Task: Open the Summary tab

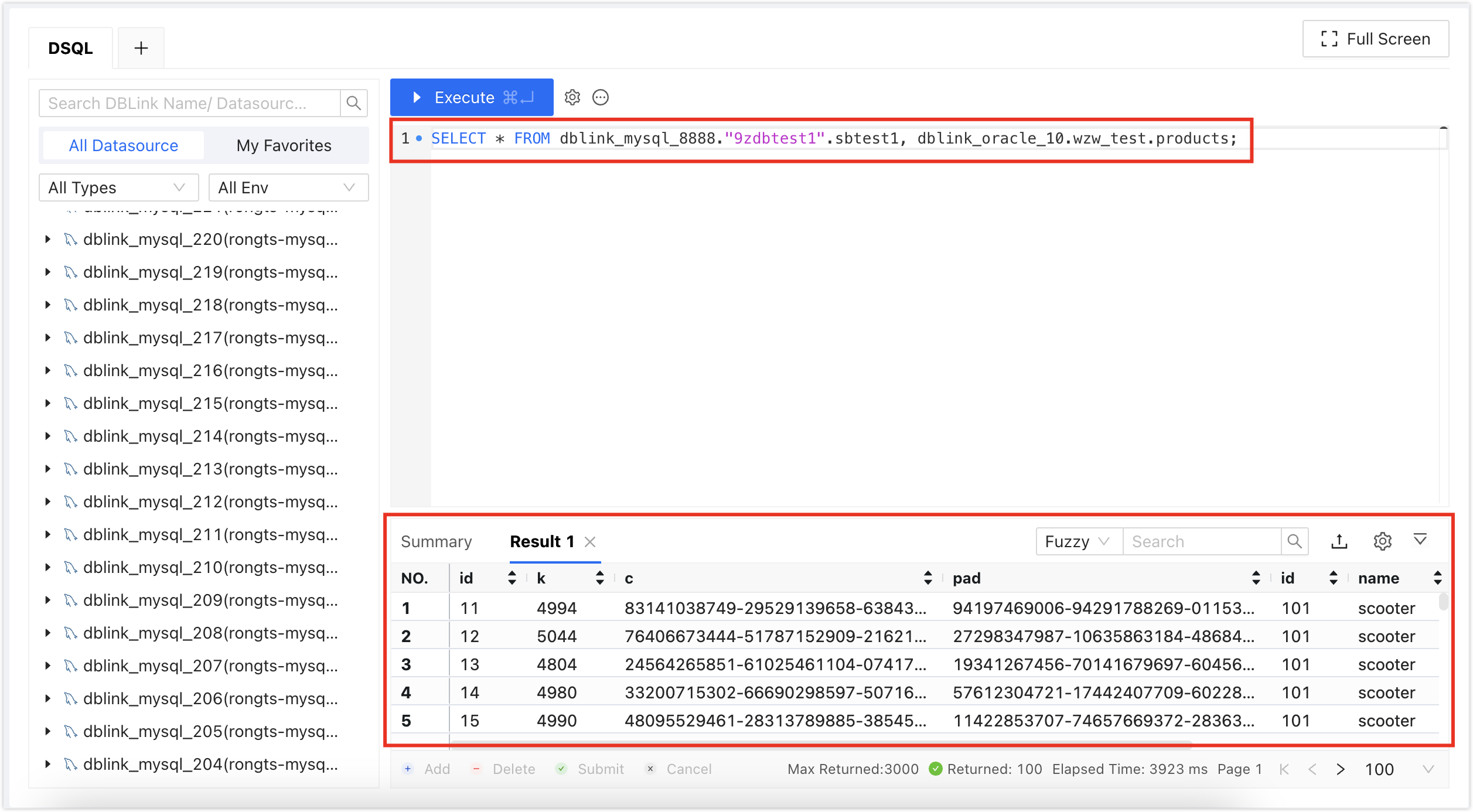Action: click(x=436, y=541)
